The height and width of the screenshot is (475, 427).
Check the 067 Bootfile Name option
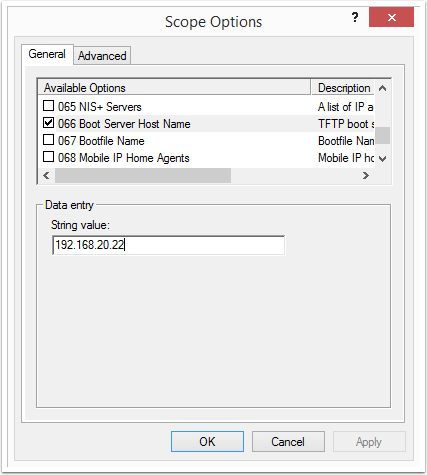pyautogui.click(x=49, y=140)
